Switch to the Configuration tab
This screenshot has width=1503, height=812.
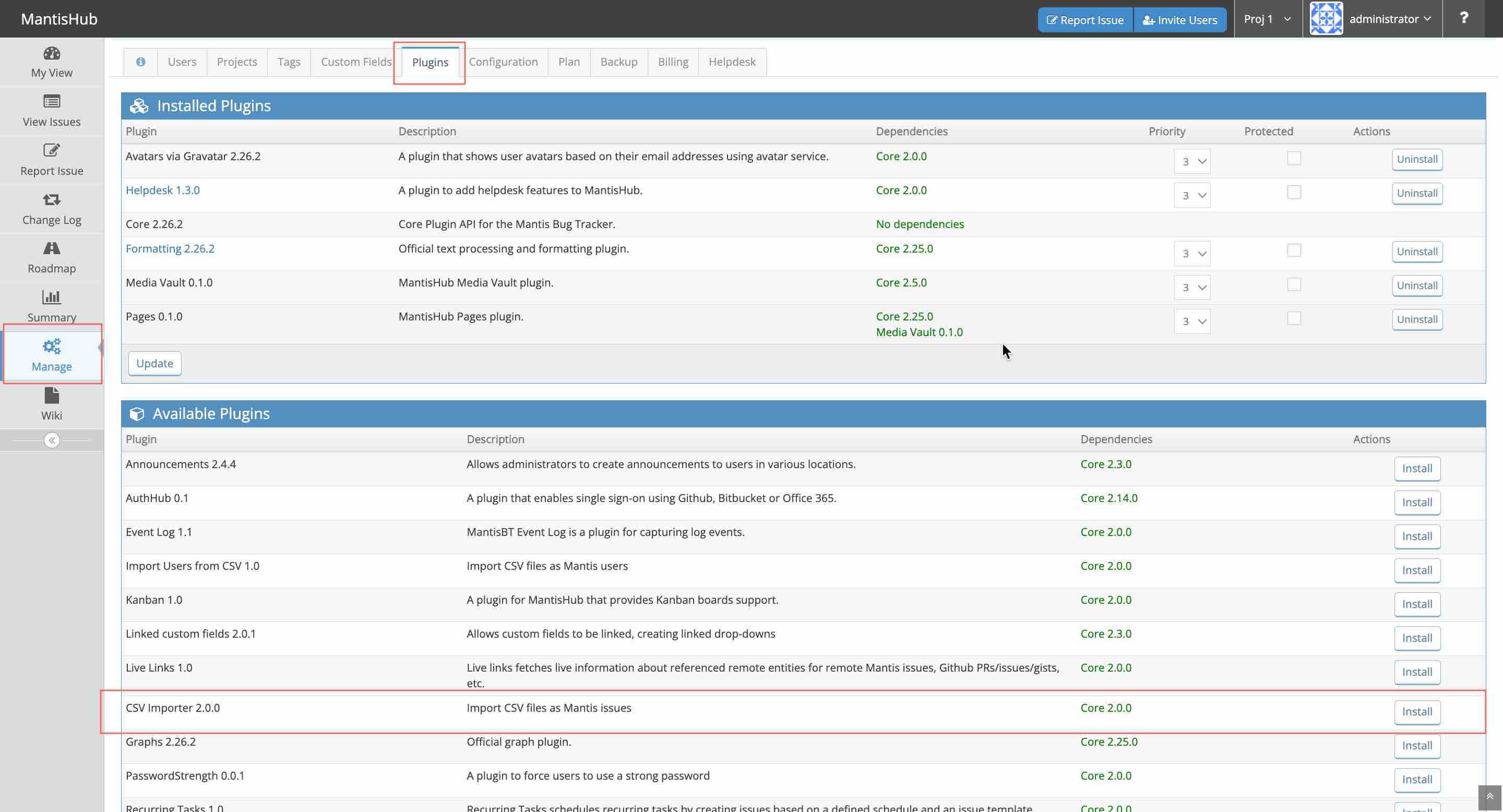click(503, 62)
